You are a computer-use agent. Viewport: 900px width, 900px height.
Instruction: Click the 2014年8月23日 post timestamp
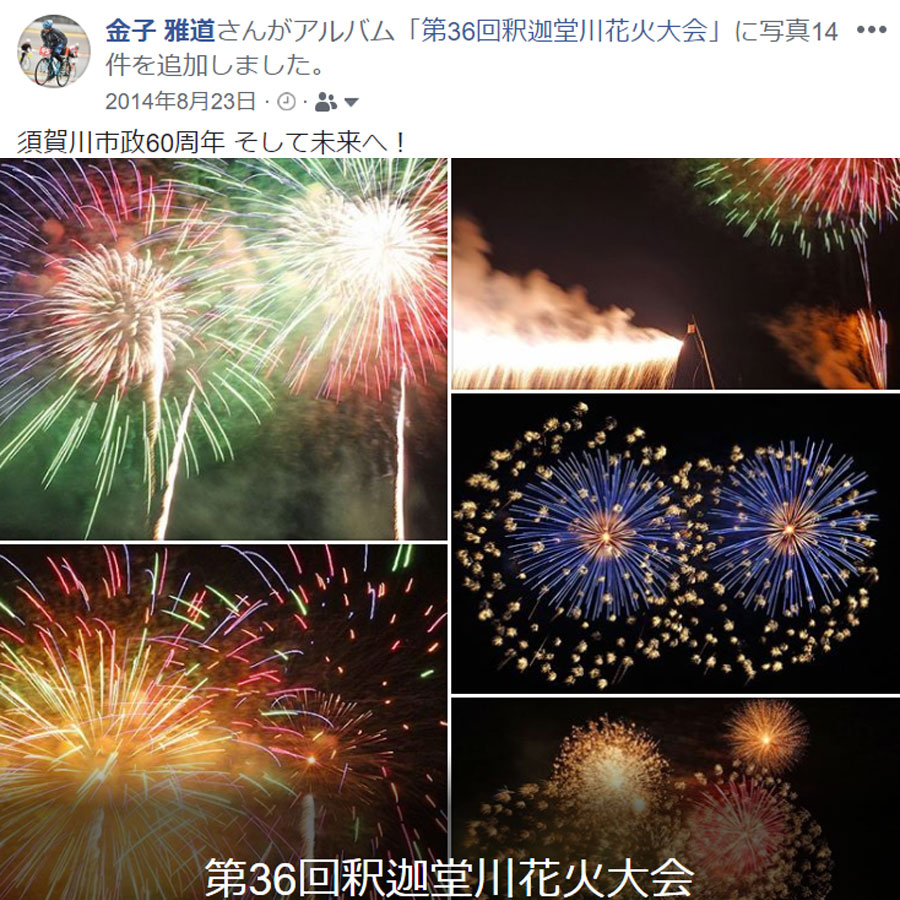(180, 102)
